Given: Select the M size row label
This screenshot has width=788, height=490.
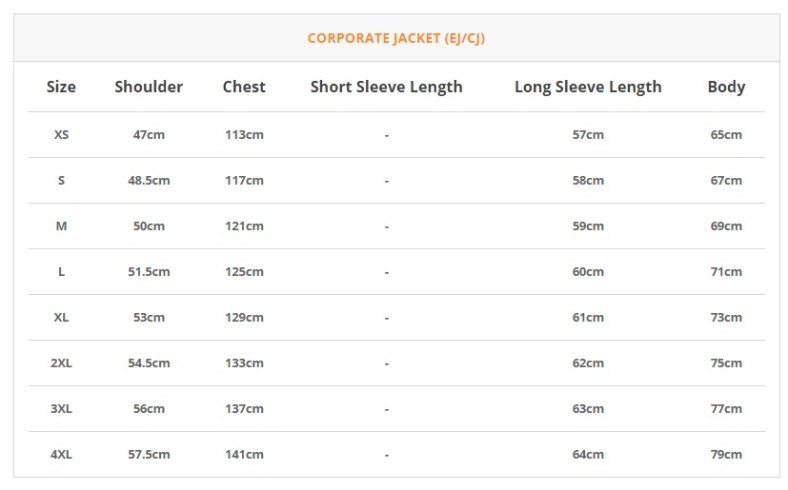Looking at the screenshot, I should pos(61,226).
